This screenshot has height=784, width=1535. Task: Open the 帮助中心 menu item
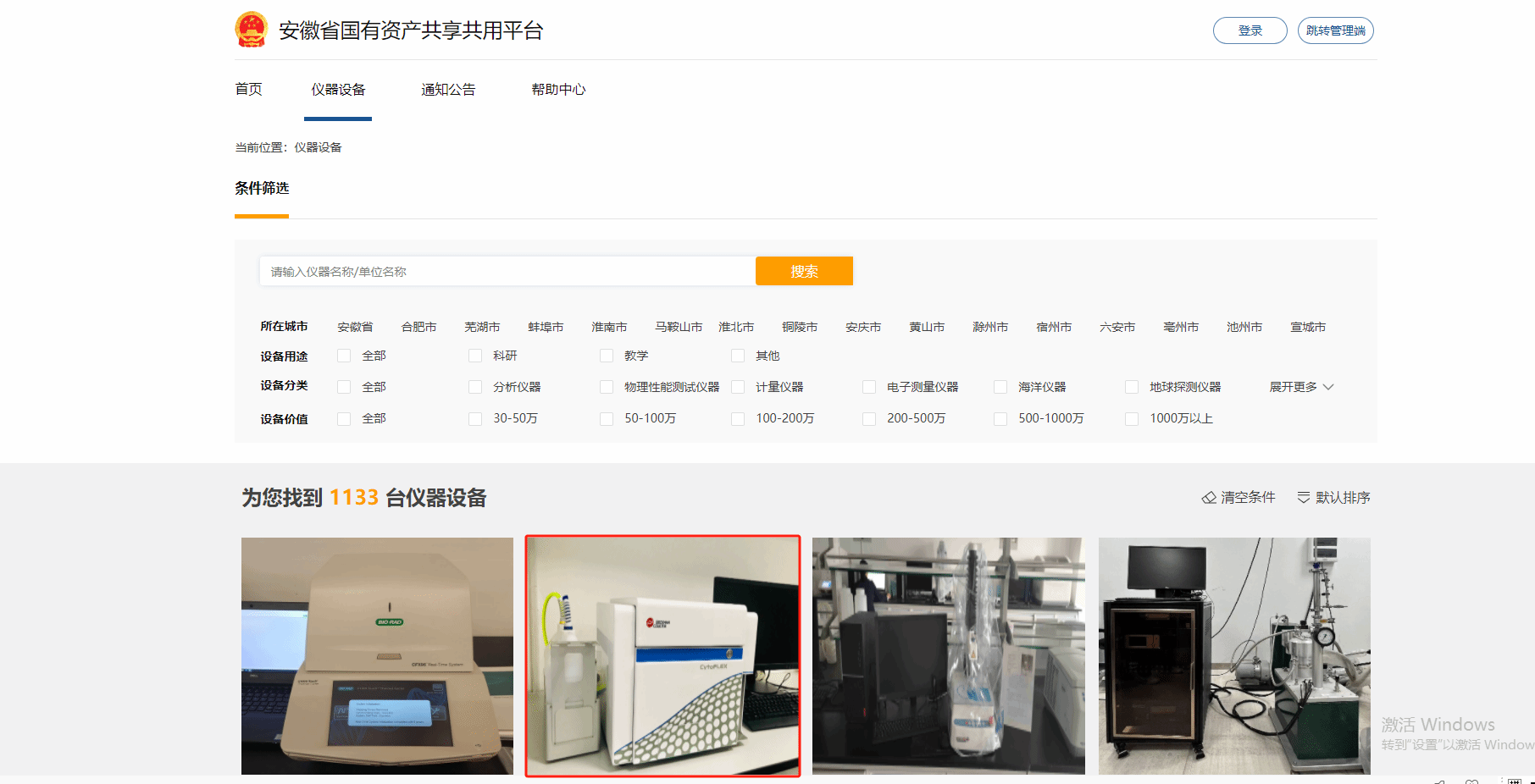coord(558,90)
